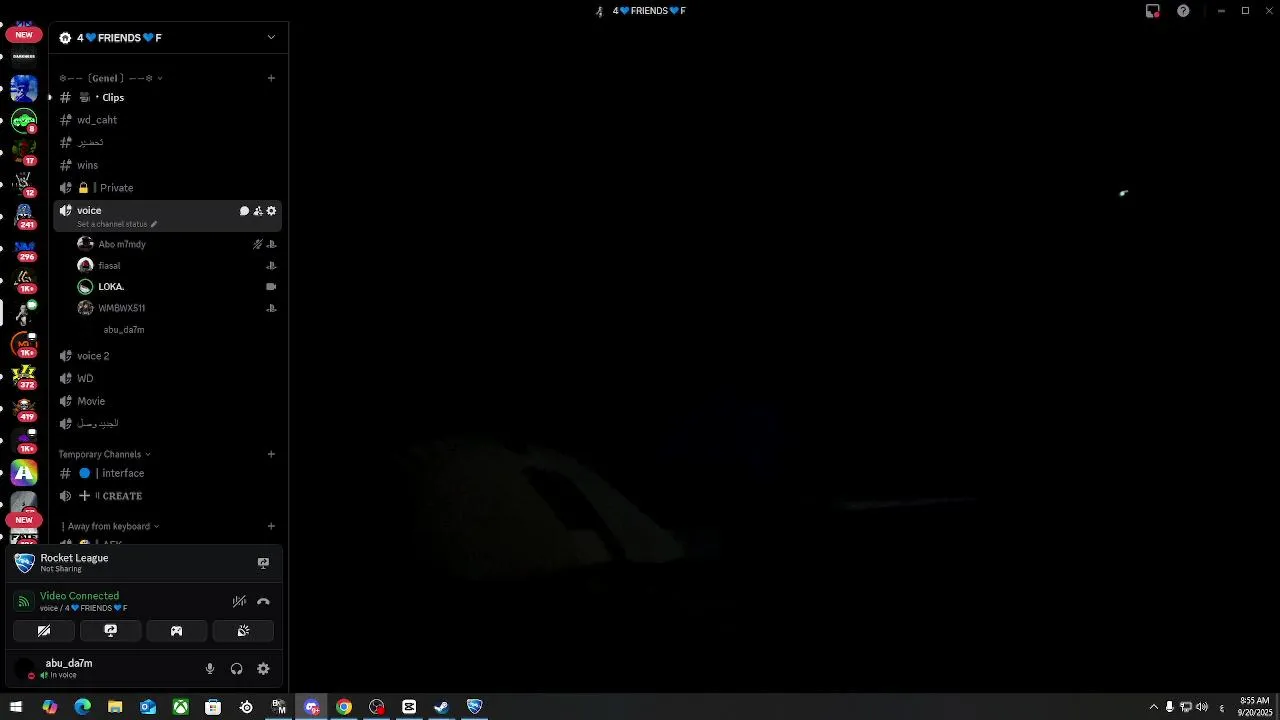Toggle the camera off/on button
The height and width of the screenshot is (720, 1280).
44,631
